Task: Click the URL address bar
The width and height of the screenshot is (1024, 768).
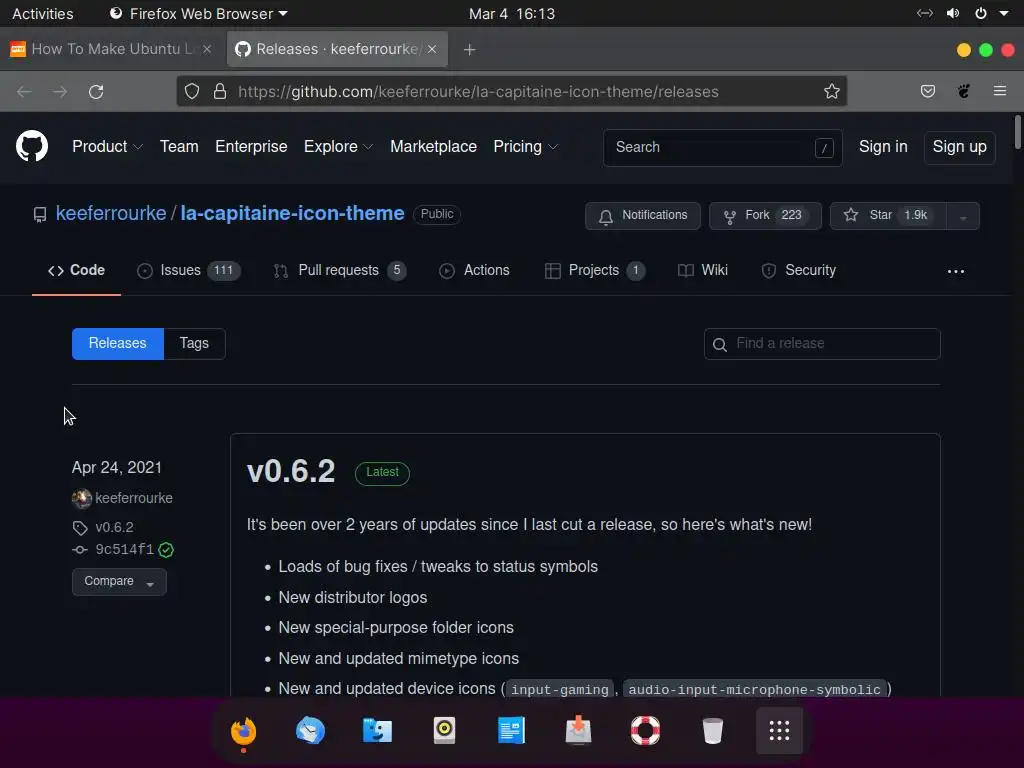Action: 512,91
